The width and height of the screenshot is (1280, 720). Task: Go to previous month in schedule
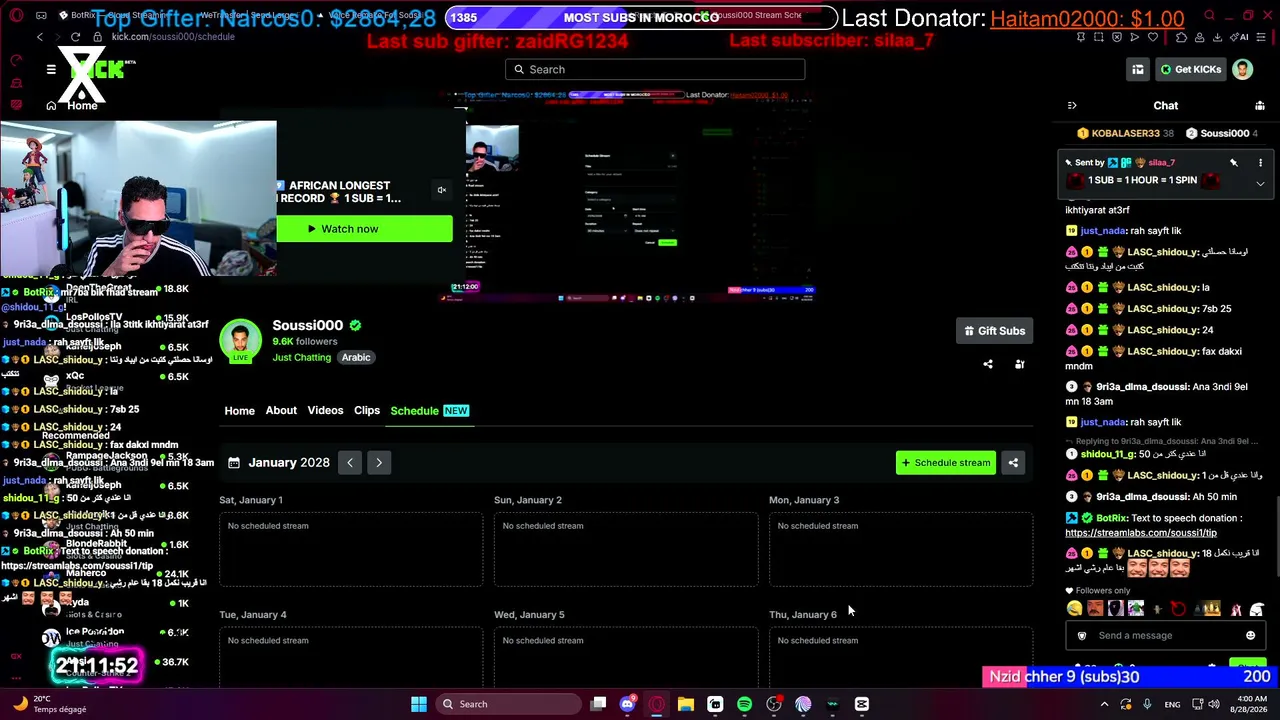350,462
